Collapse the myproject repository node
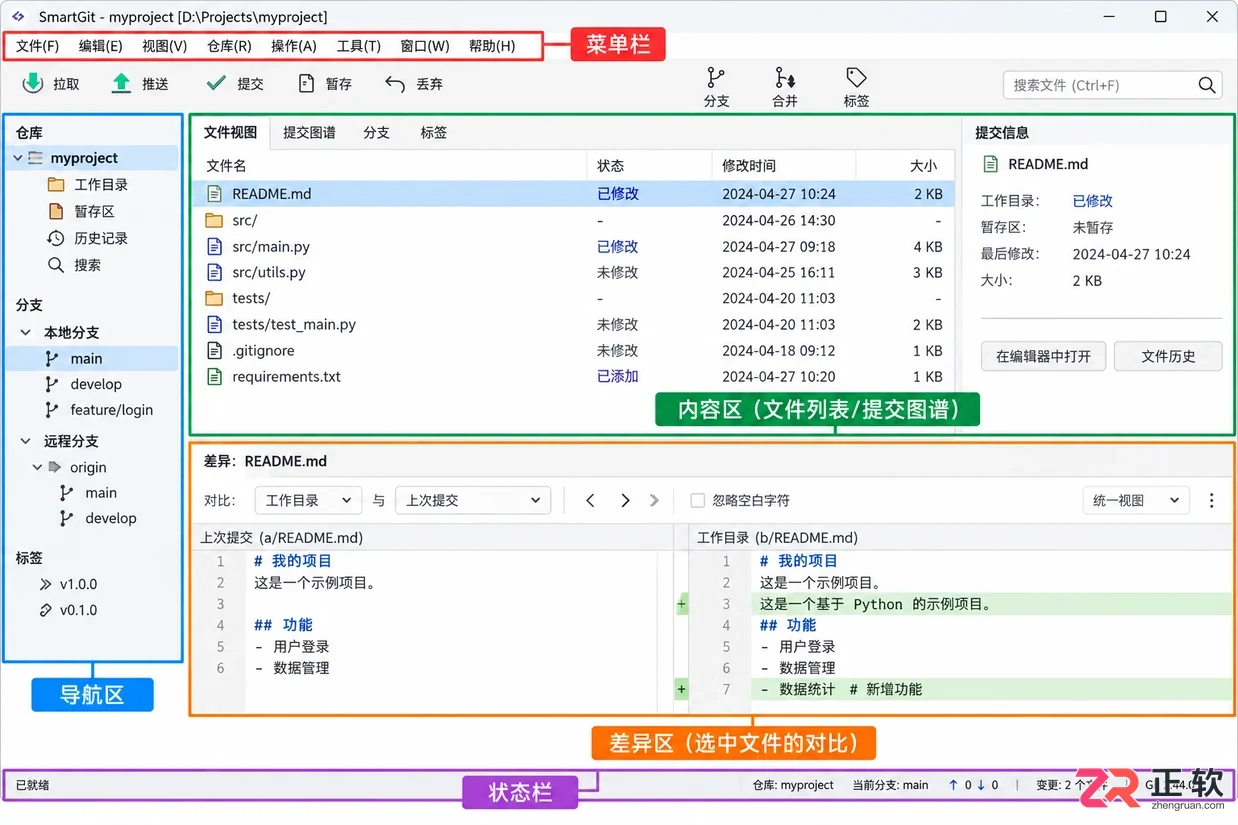The width and height of the screenshot is (1238, 825). 18,158
